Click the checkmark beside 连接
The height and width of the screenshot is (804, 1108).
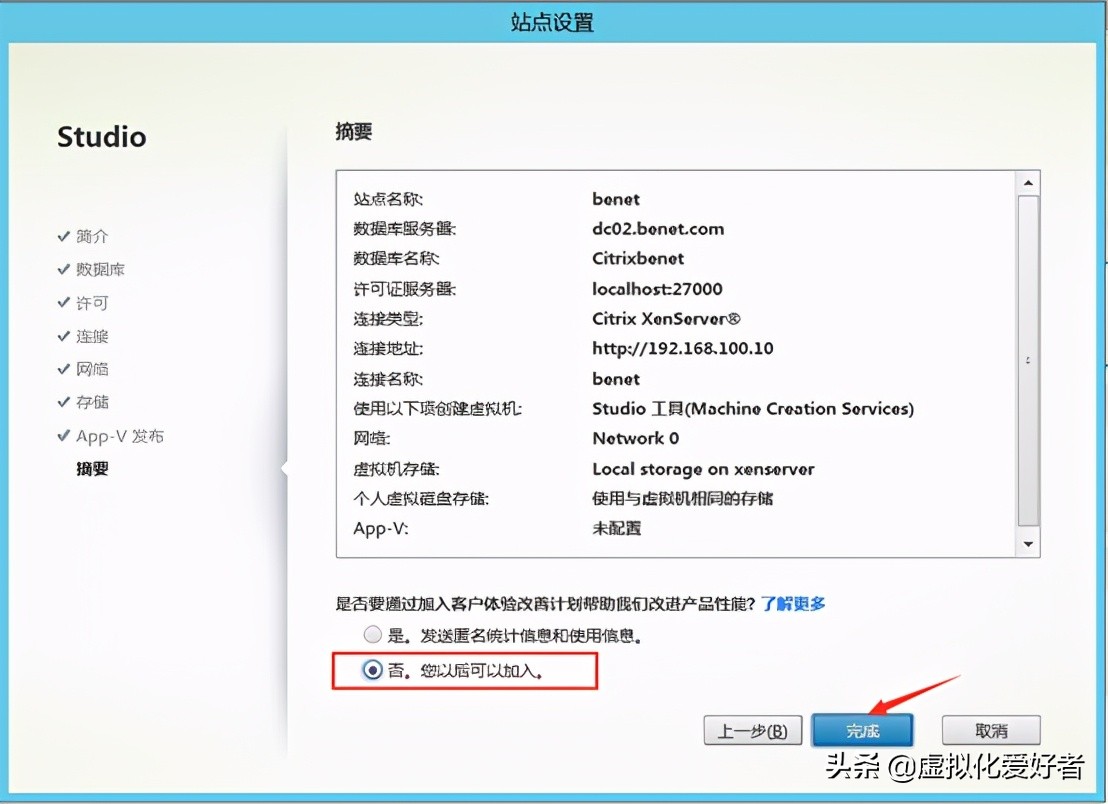pyautogui.click(x=64, y=336)
